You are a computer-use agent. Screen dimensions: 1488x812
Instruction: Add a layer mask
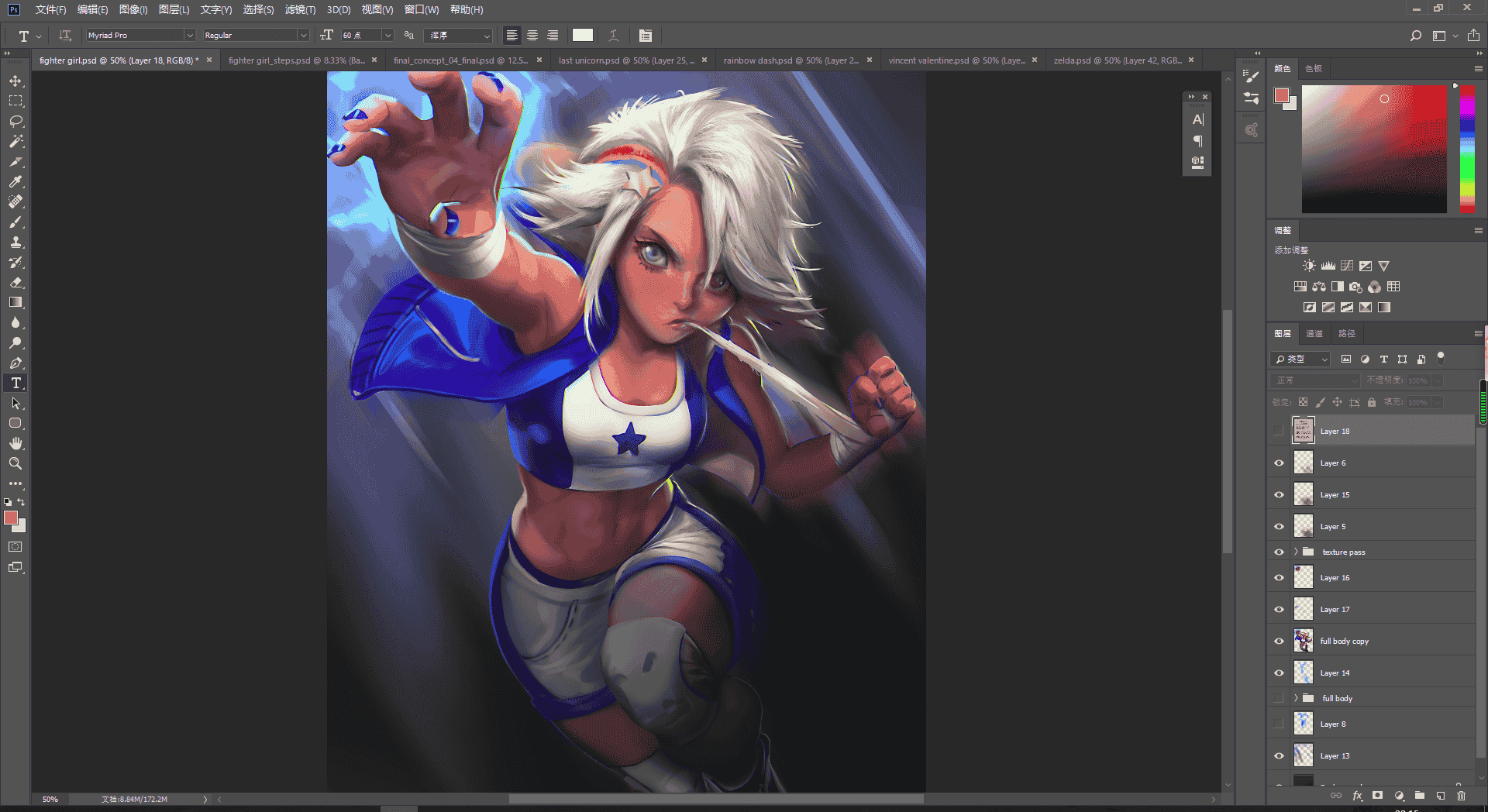click(x=1377, y=796)
